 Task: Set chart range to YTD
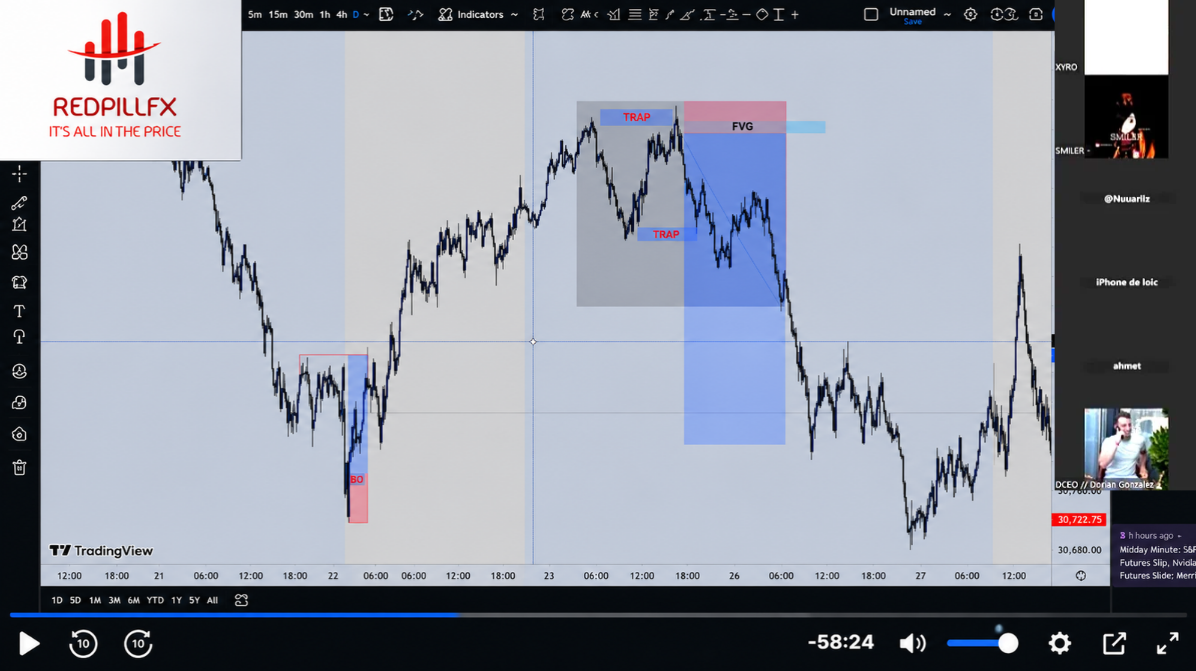pos(155,600)
